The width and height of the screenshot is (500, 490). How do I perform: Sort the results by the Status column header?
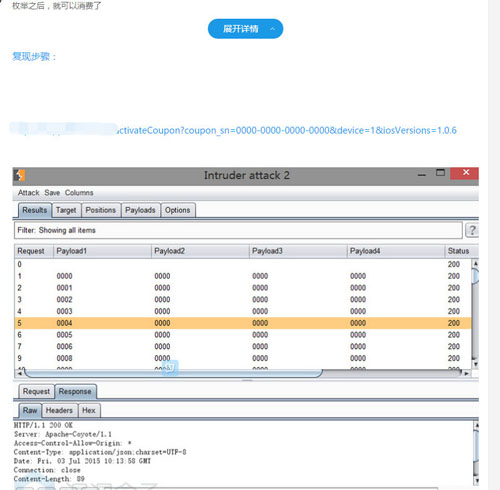[459, 251]
